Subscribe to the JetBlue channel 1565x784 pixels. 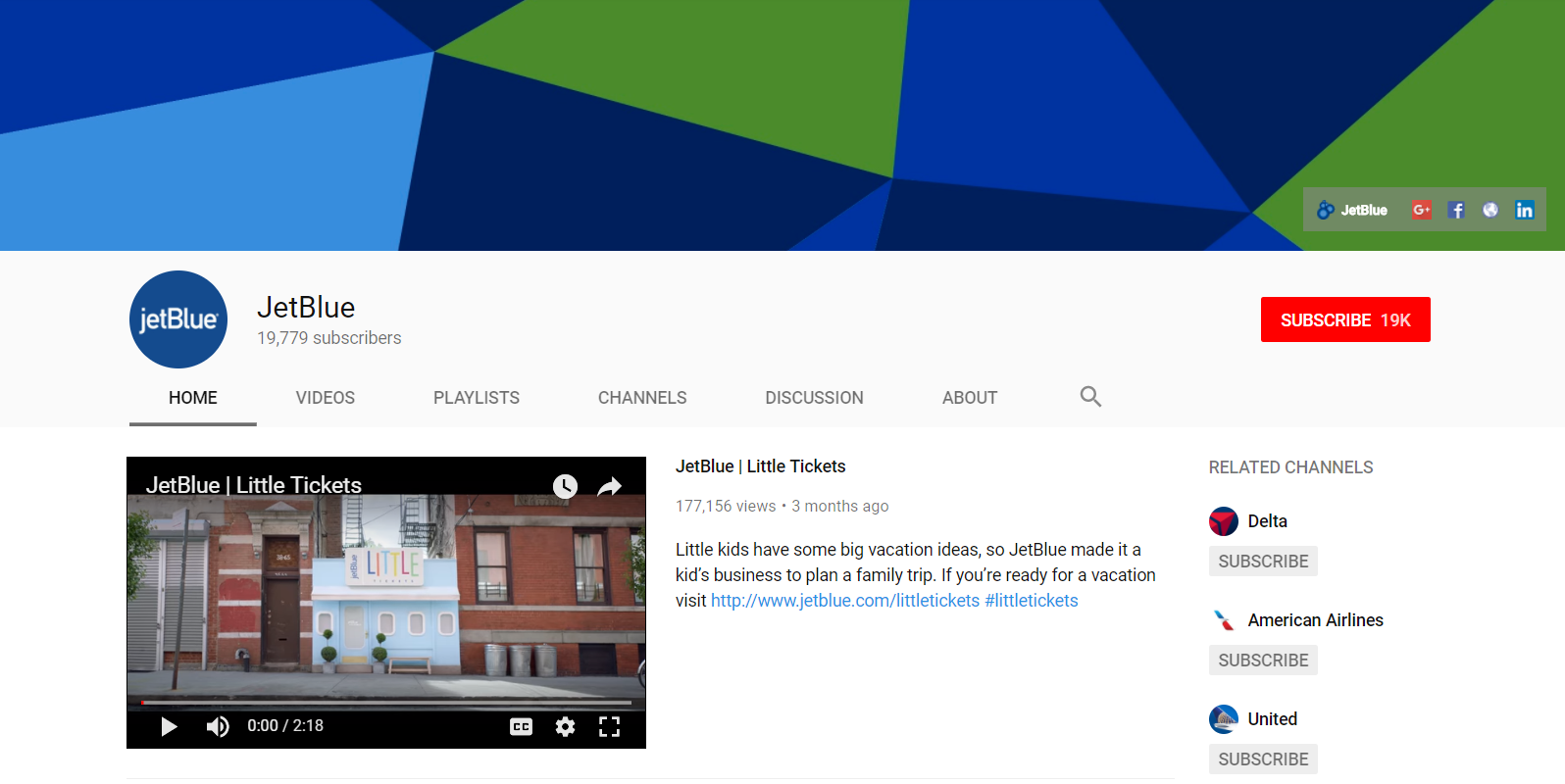tap(1345, 319)
